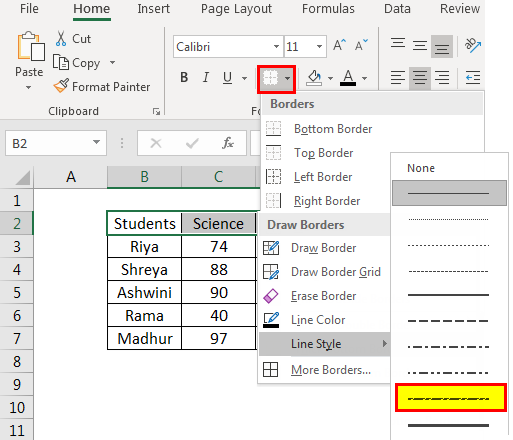Expand the font size 11 list

tap(319, 46)
